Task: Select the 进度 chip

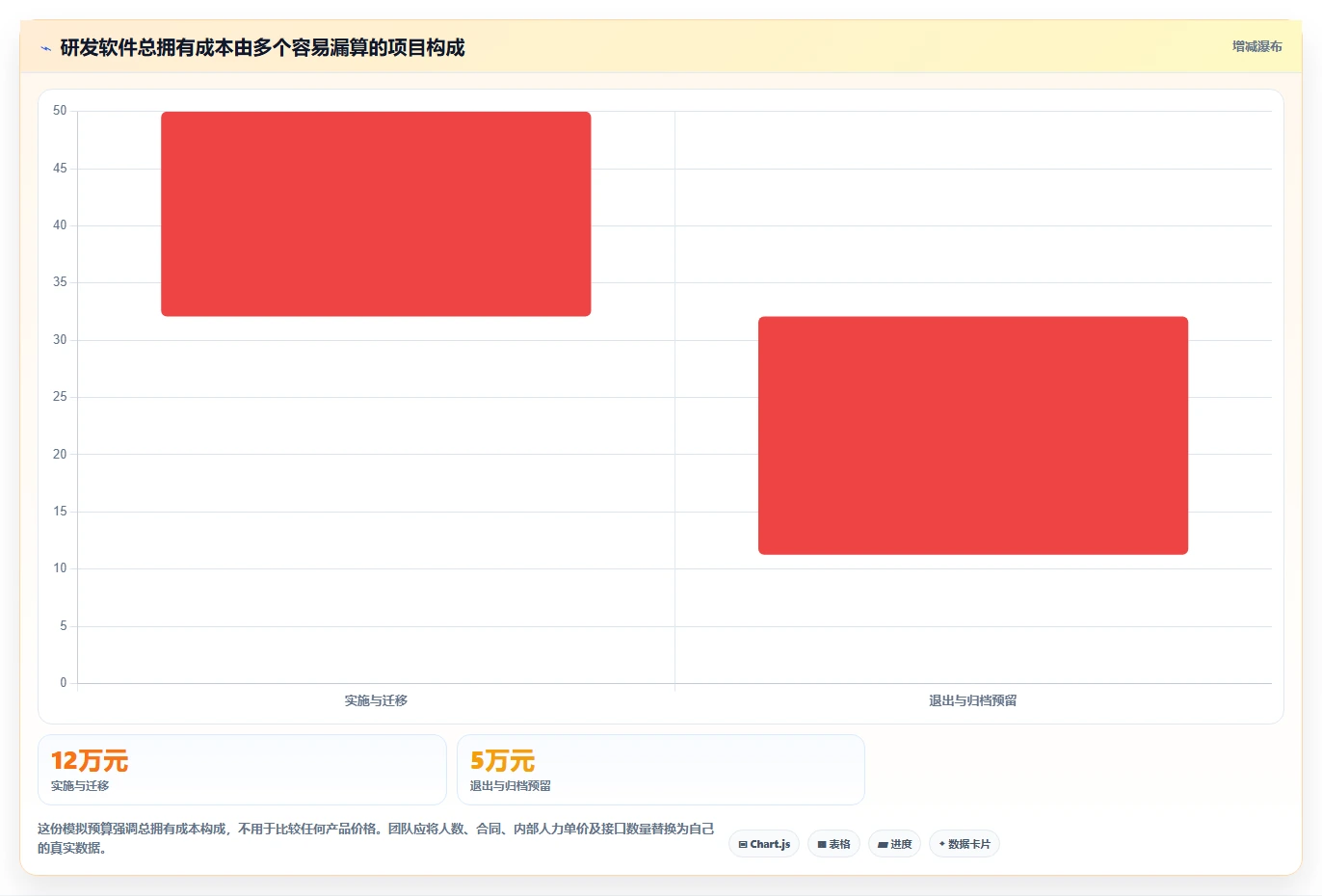Action: coord(894,844)
